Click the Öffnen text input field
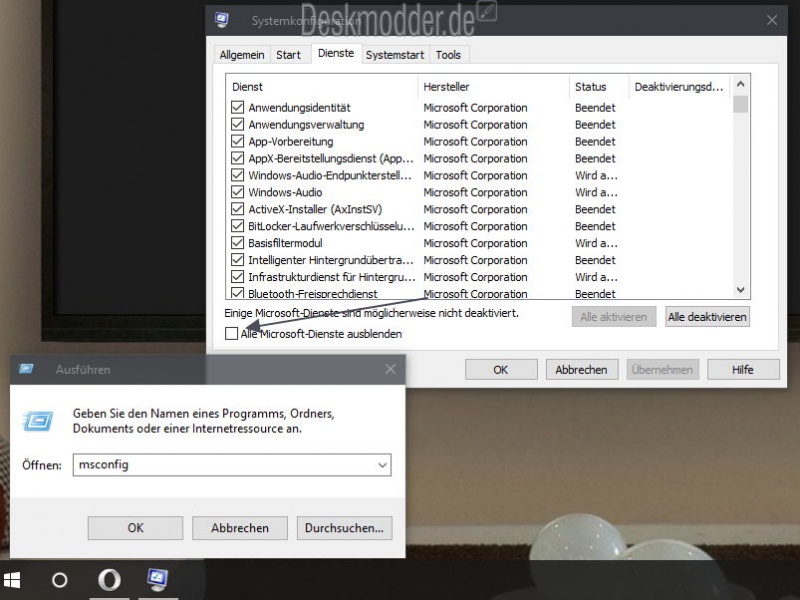The image size is (800, 600). point(222,465)
